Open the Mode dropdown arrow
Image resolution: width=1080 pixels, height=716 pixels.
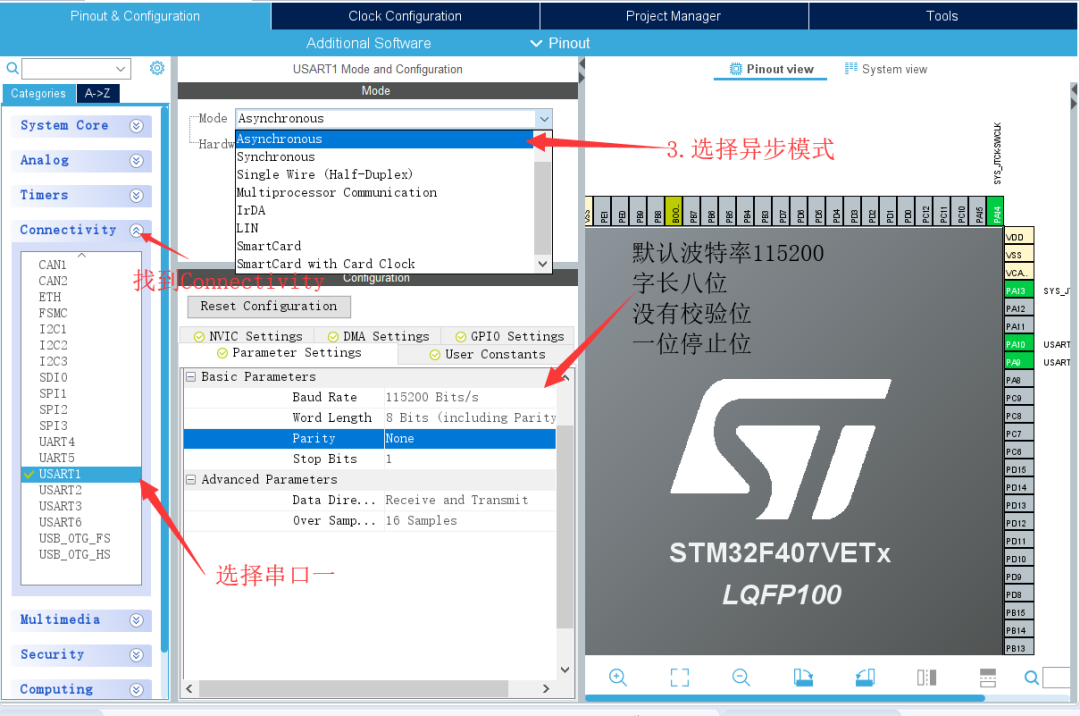[x=544, y=118]
